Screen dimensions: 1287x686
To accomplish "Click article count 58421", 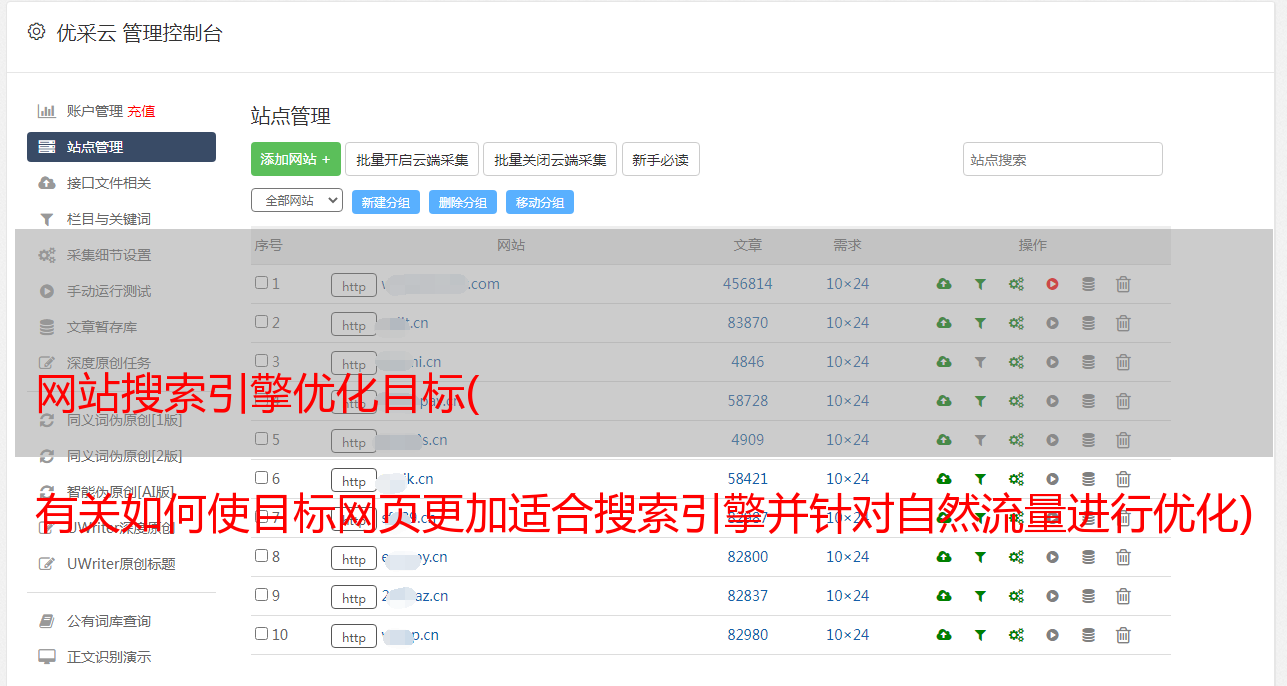I will [x=748, y=479].
